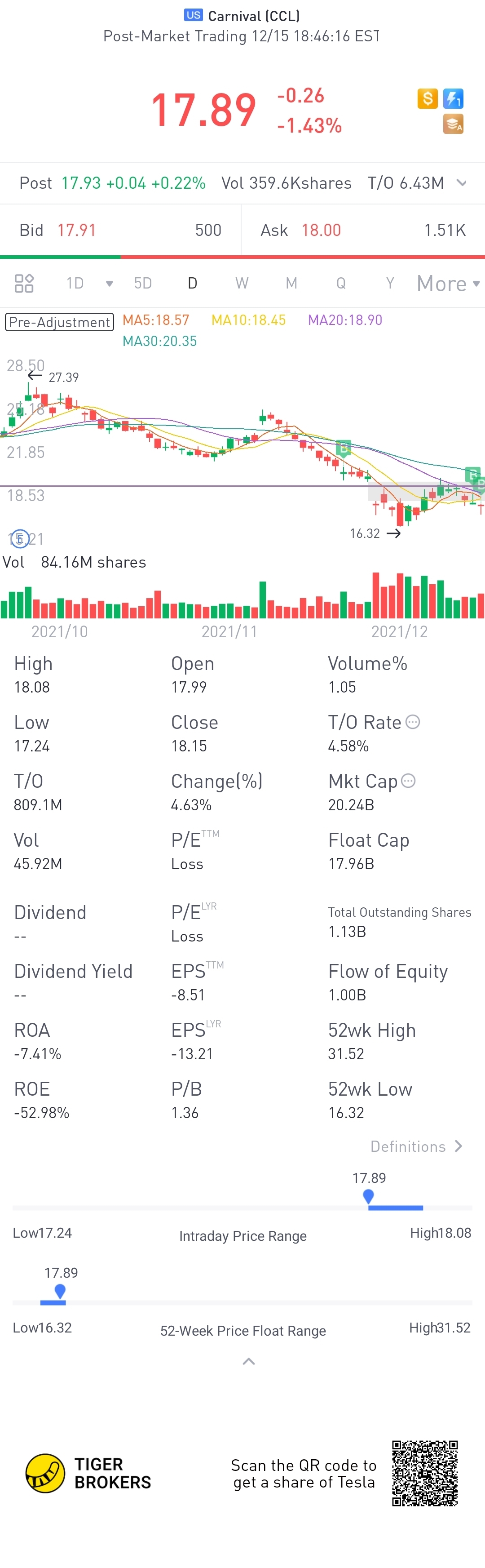This screenshot has width=485, height=1568.
Task: Select the M monthly chart tab
Action: [x=291, y=283]
